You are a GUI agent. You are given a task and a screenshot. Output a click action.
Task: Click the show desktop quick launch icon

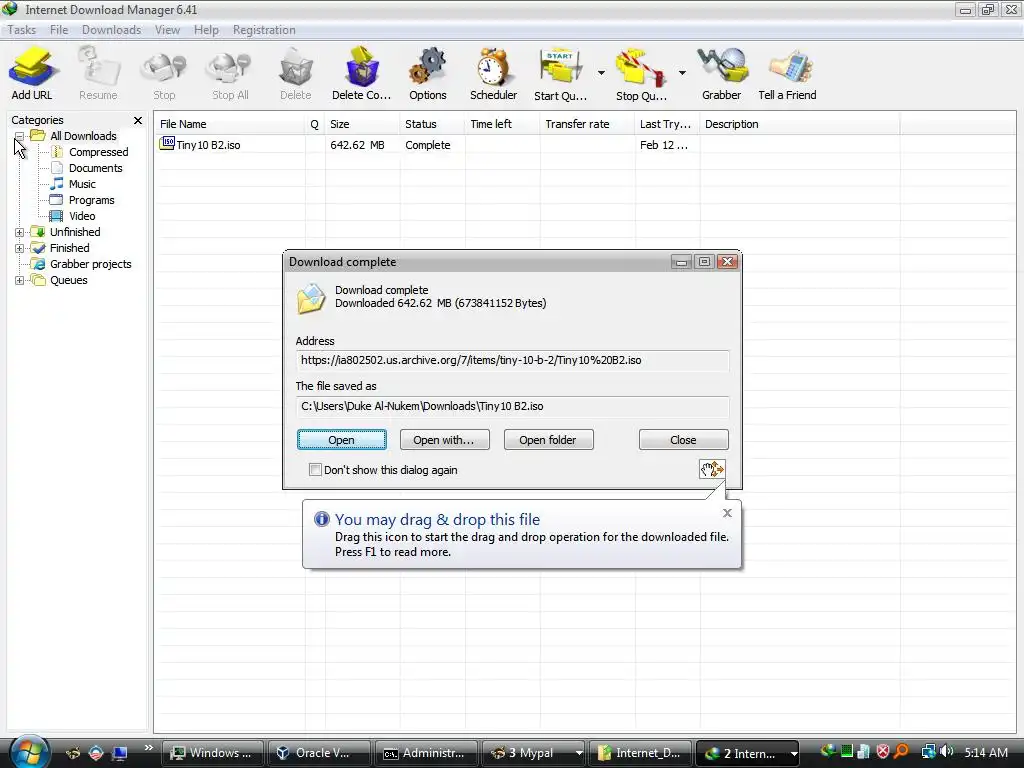(x=119, y=753)
